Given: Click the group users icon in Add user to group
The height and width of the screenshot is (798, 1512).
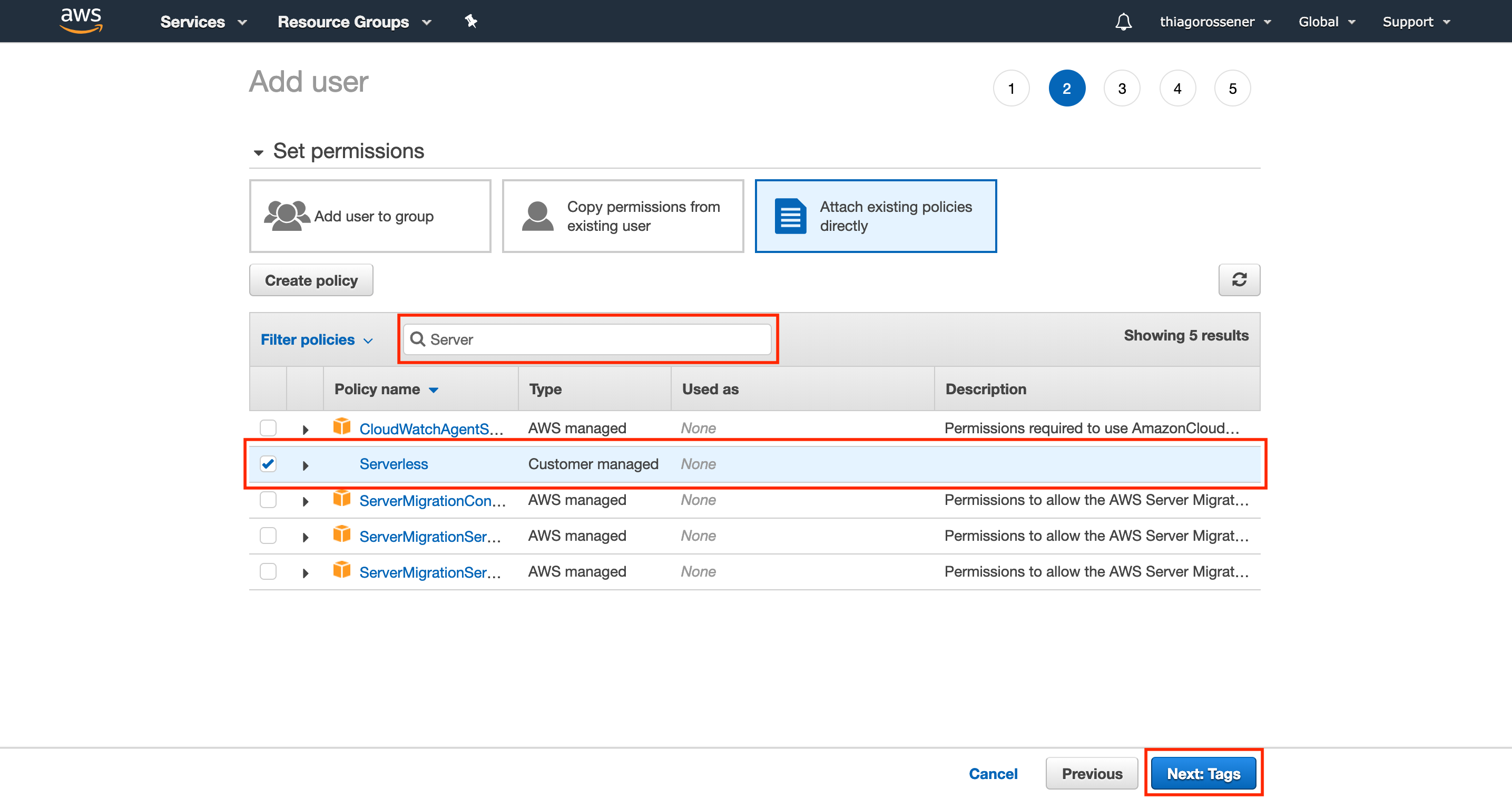Looking at the screenshot, I should click(x=287, y=216).
